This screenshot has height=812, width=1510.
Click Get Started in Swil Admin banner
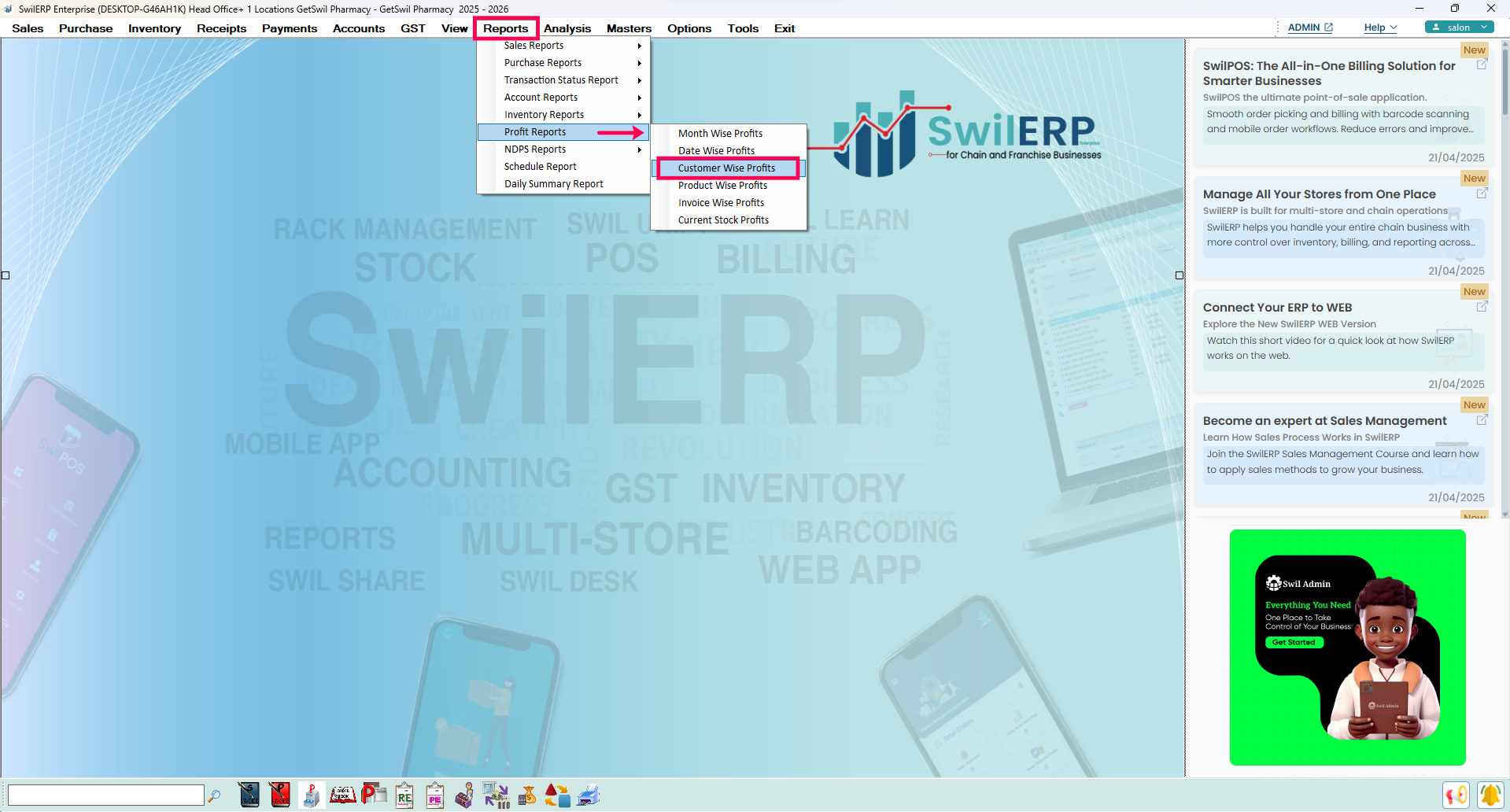coord(1294,642)
